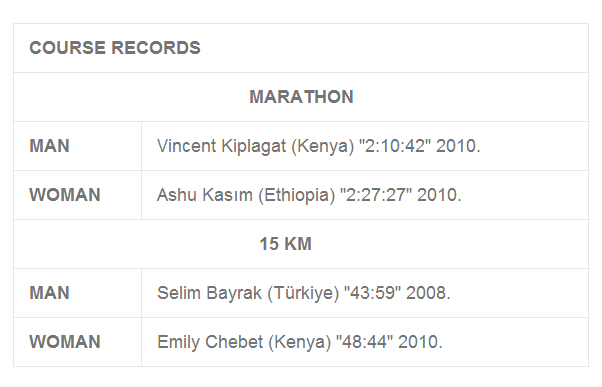Click the "48:44" time text
This screenshot has height=387, width=602.
pyautogui.click(x=364, y=342)
